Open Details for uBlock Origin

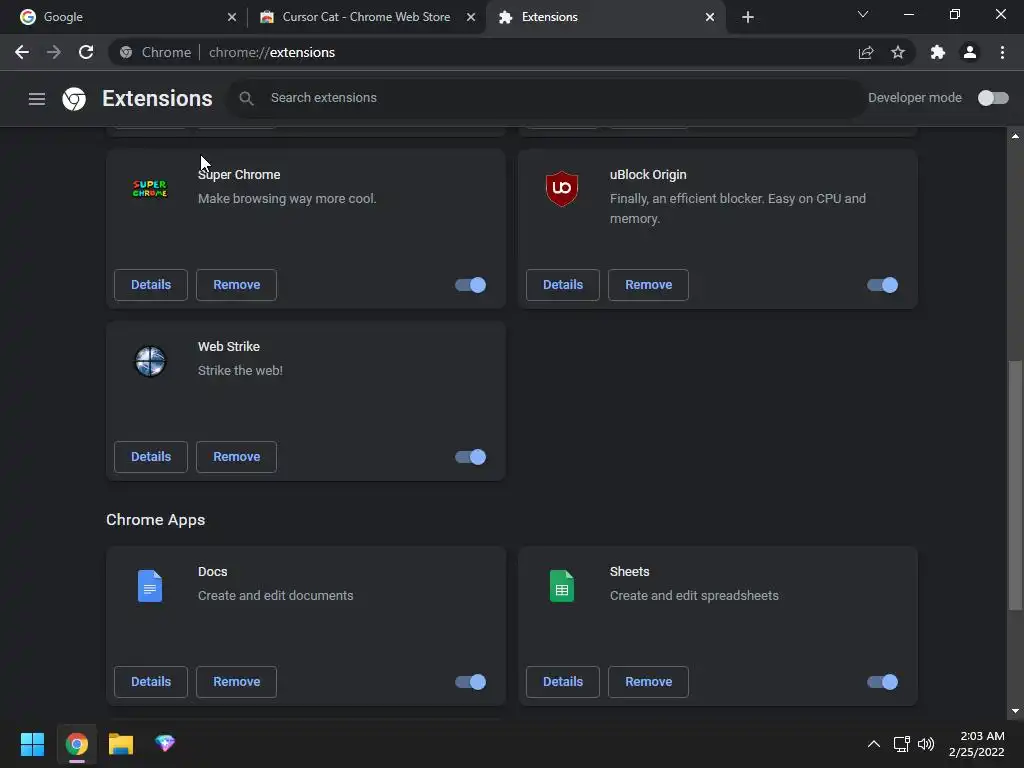point(563,285)
